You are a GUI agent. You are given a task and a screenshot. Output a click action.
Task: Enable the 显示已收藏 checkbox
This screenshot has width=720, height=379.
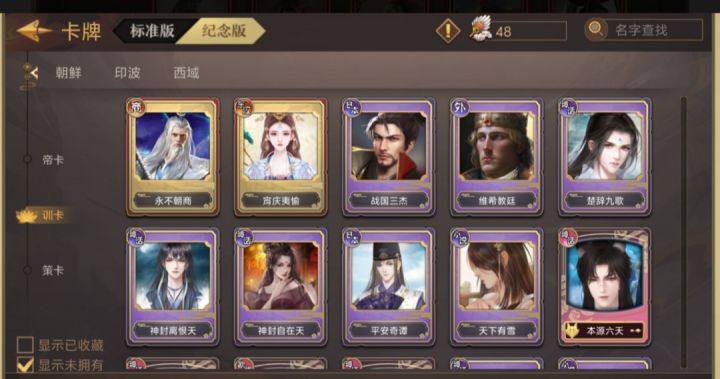[25, 345]
